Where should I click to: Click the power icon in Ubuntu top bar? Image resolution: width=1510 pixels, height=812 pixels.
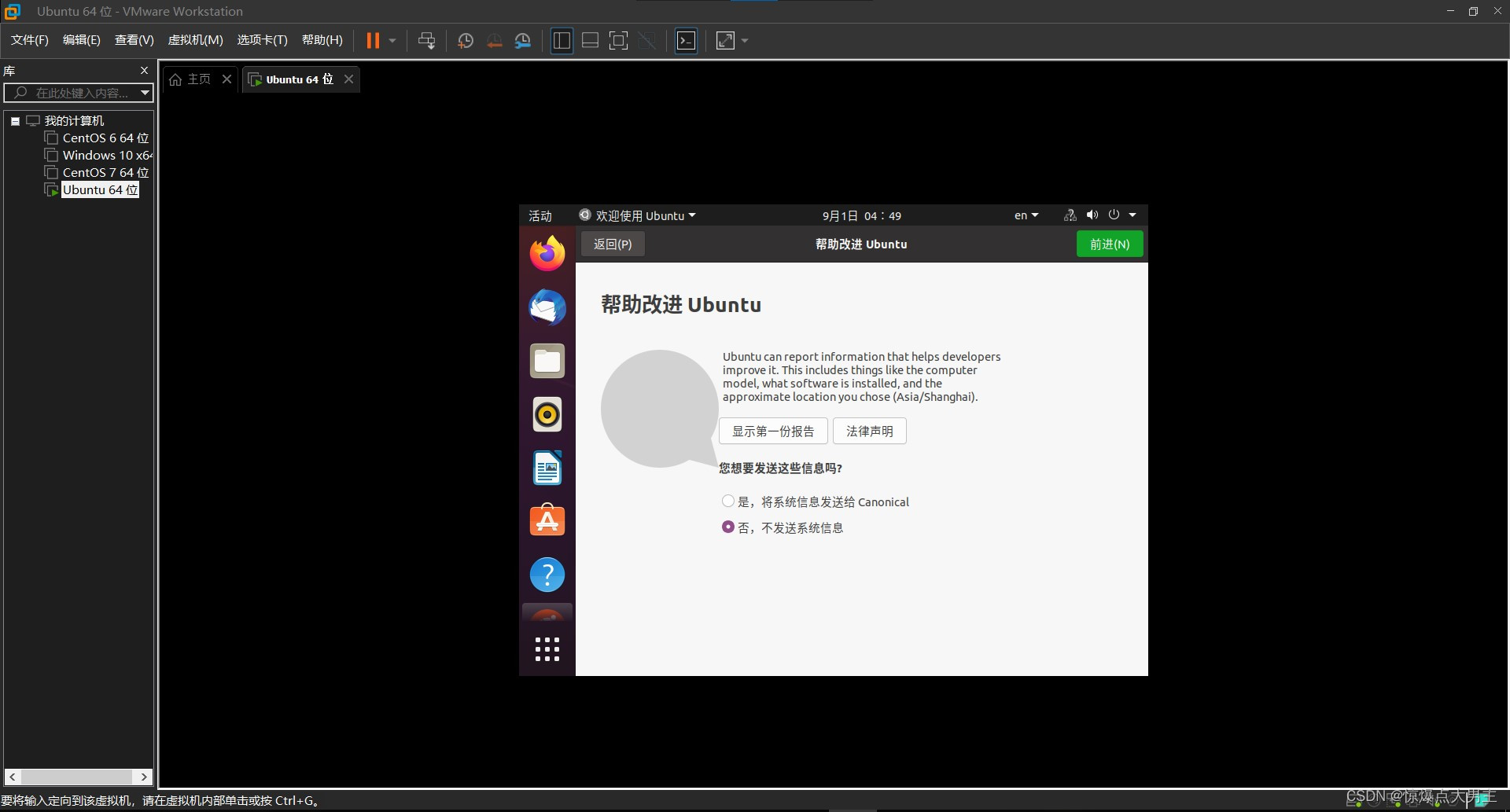pos(1114,215)
